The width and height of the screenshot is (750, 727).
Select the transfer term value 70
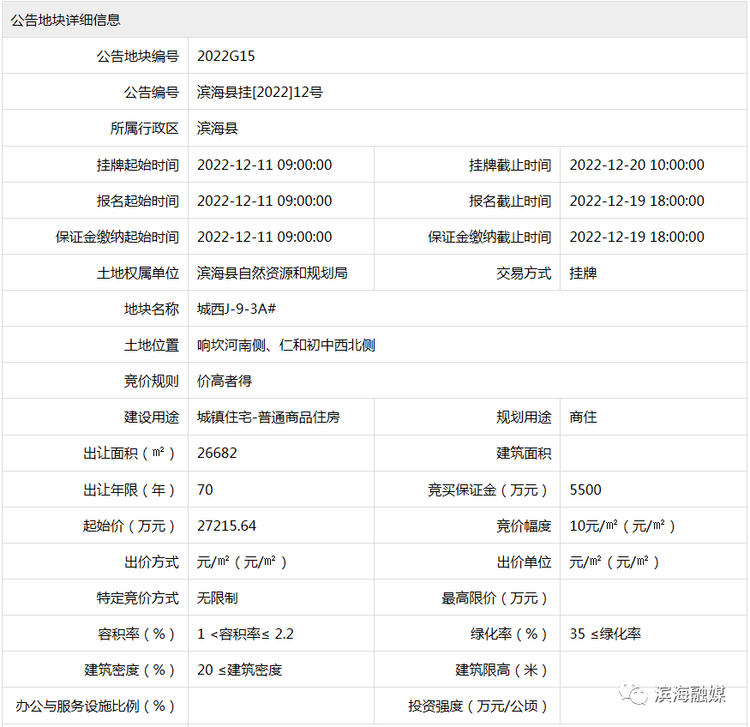point(205,490)
